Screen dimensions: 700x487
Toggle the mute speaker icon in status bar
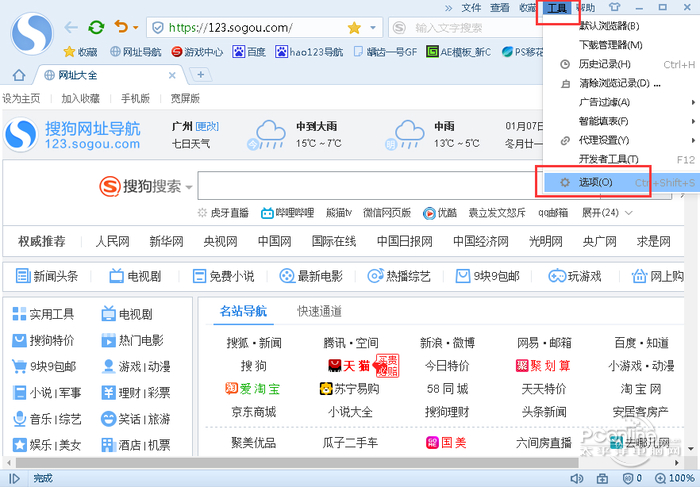(577, 479)
